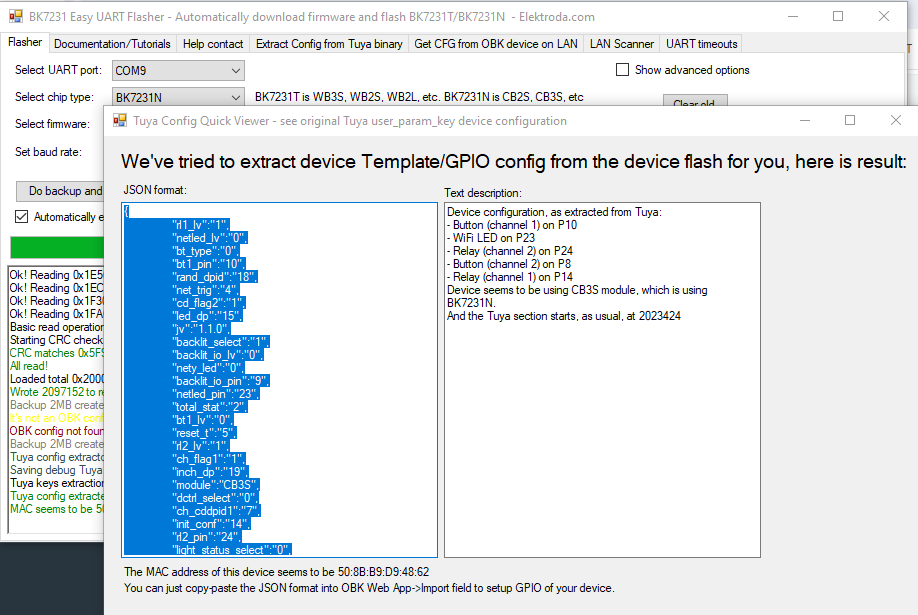
Task: Minimize the Tuya Config Quick Viewer window
Action: pyautogui.click(x=805, y=120)
